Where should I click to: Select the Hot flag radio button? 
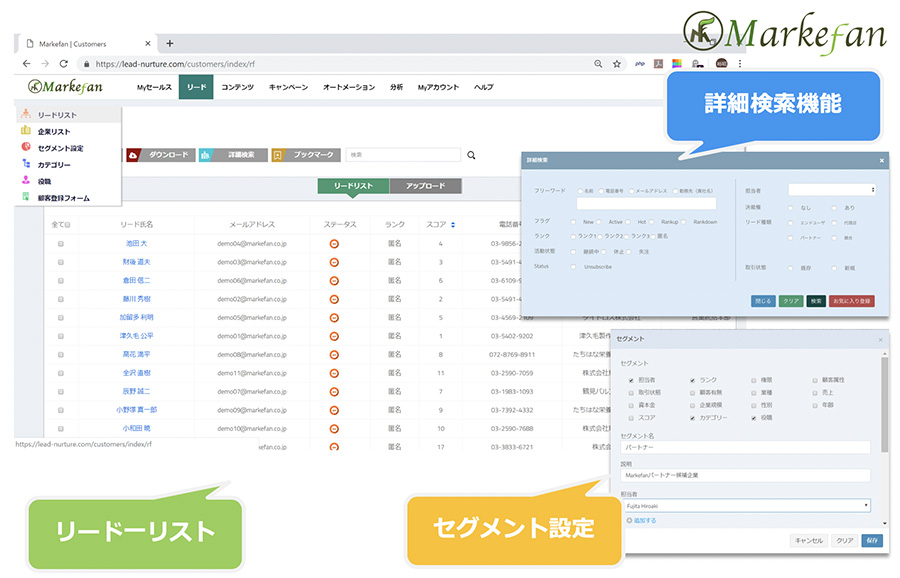[628, 221]
